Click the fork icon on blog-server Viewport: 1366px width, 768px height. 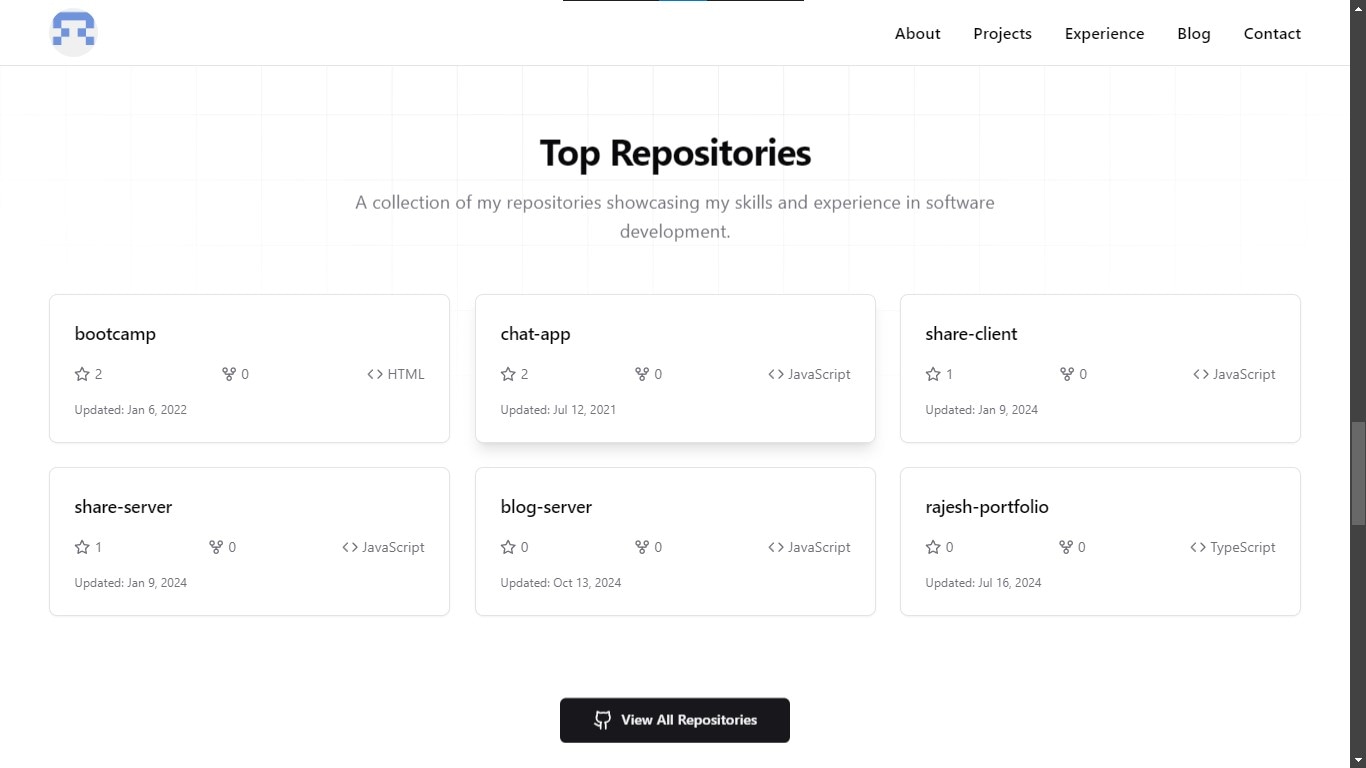642,547
